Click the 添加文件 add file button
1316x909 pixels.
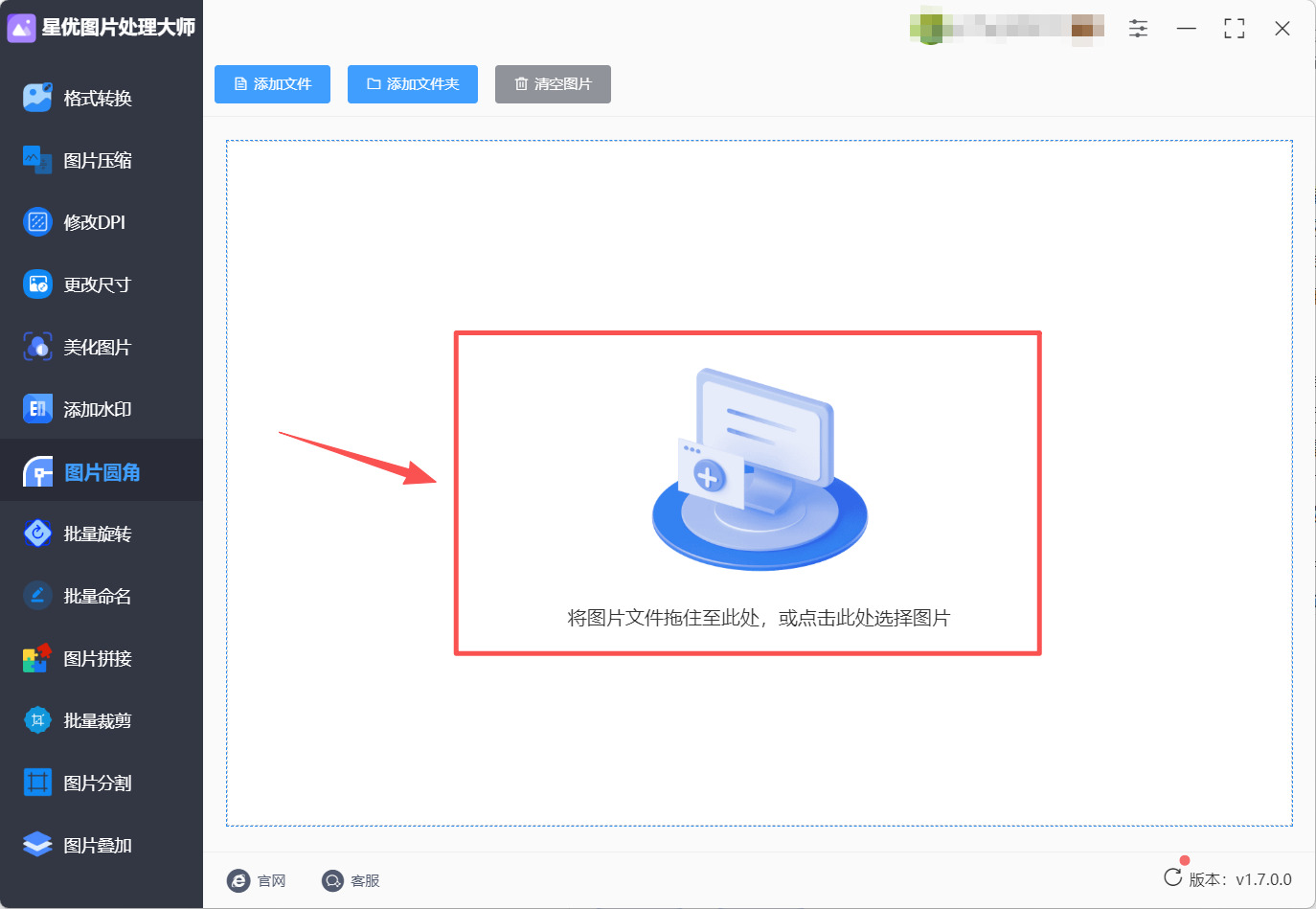(x=272, y=84)
